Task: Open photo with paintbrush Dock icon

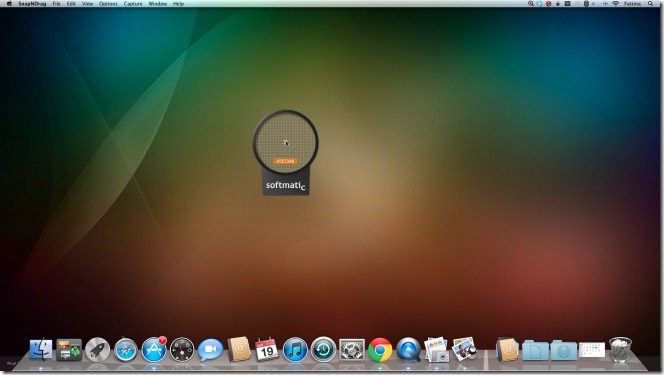Action: click(465, 349)
